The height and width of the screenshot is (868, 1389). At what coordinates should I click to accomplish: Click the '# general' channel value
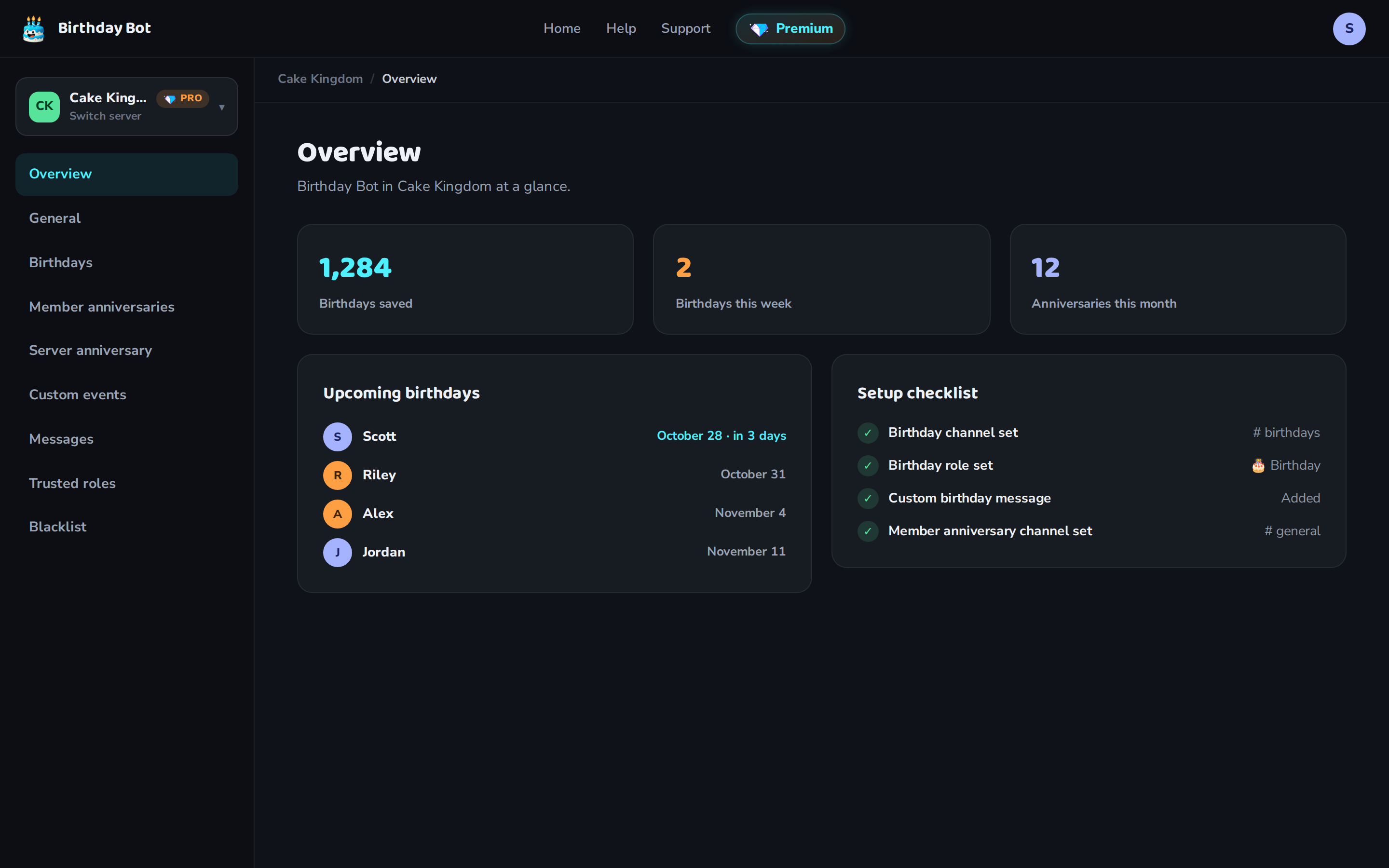[1292, 531]
